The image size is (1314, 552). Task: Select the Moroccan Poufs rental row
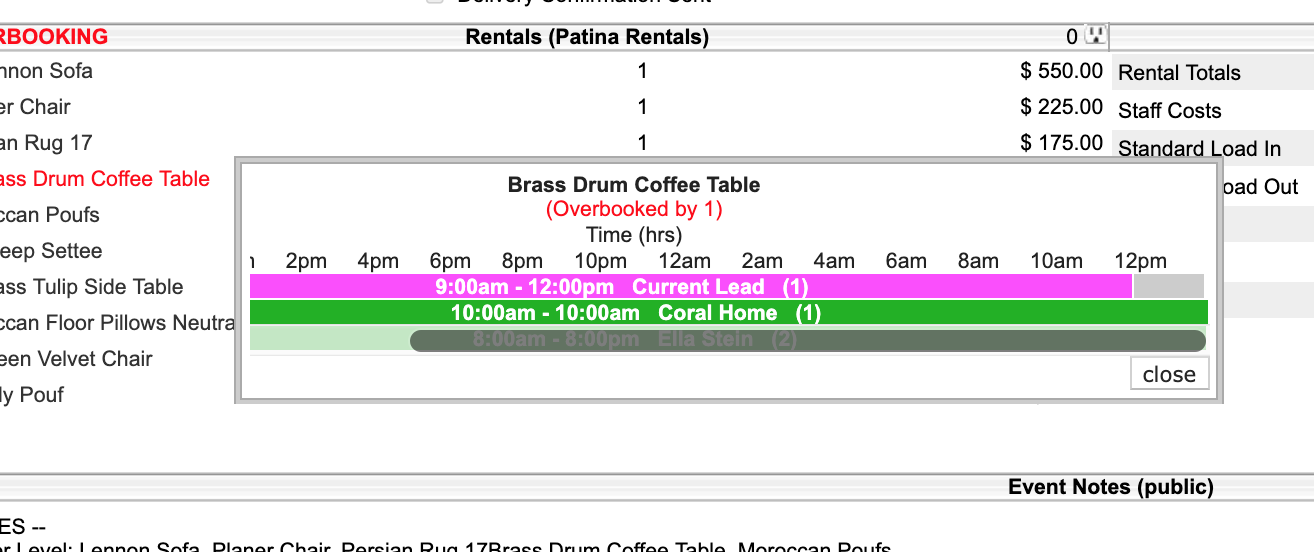[x=50, y=215]
